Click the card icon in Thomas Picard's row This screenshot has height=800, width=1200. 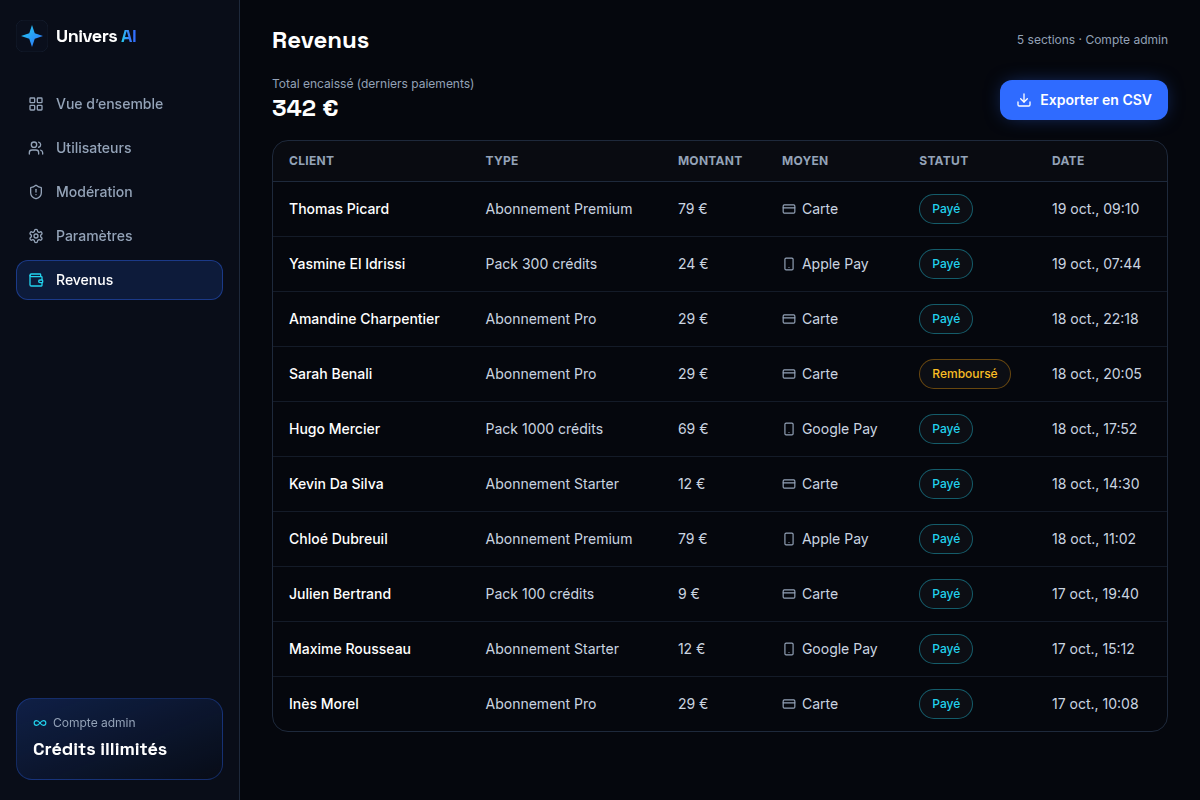pyautogui.click(x=789, y=209)
